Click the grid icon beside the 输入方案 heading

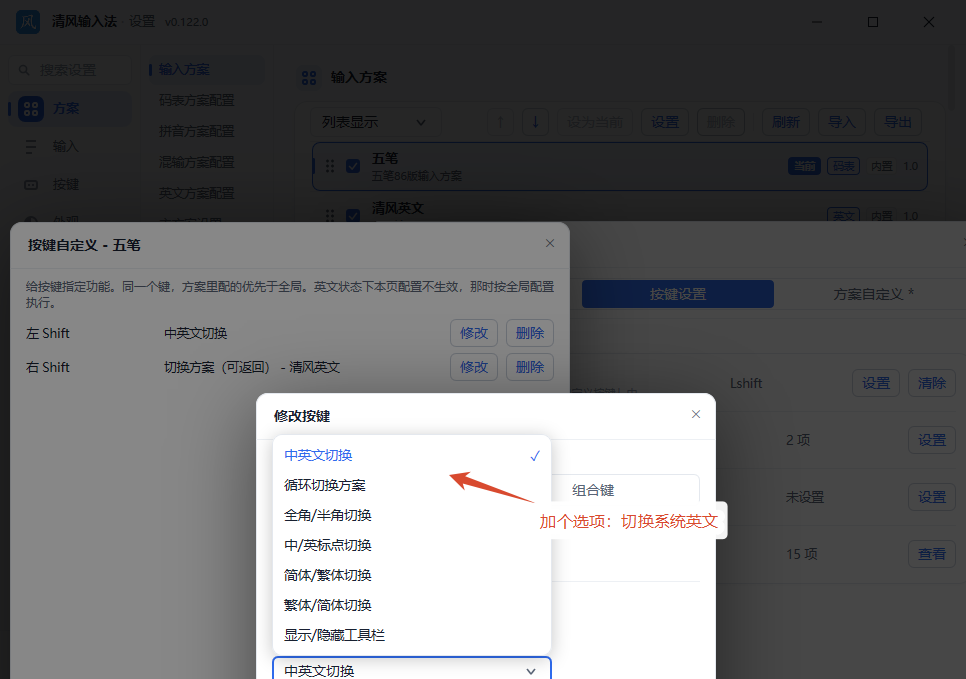pyautogui.click(x=309, y=78)
